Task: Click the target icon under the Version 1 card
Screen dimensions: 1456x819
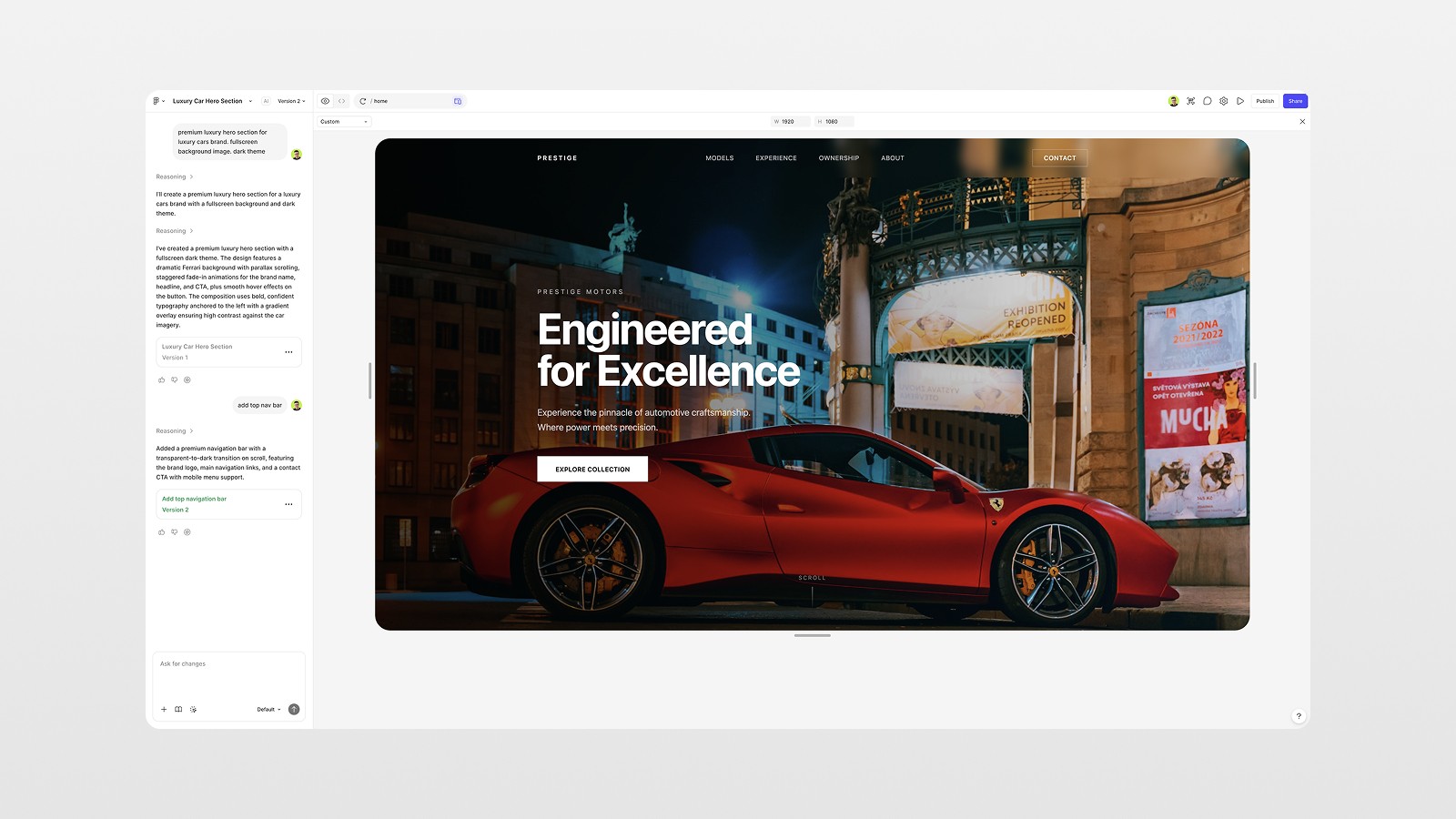Action: [x=187, y=379]
